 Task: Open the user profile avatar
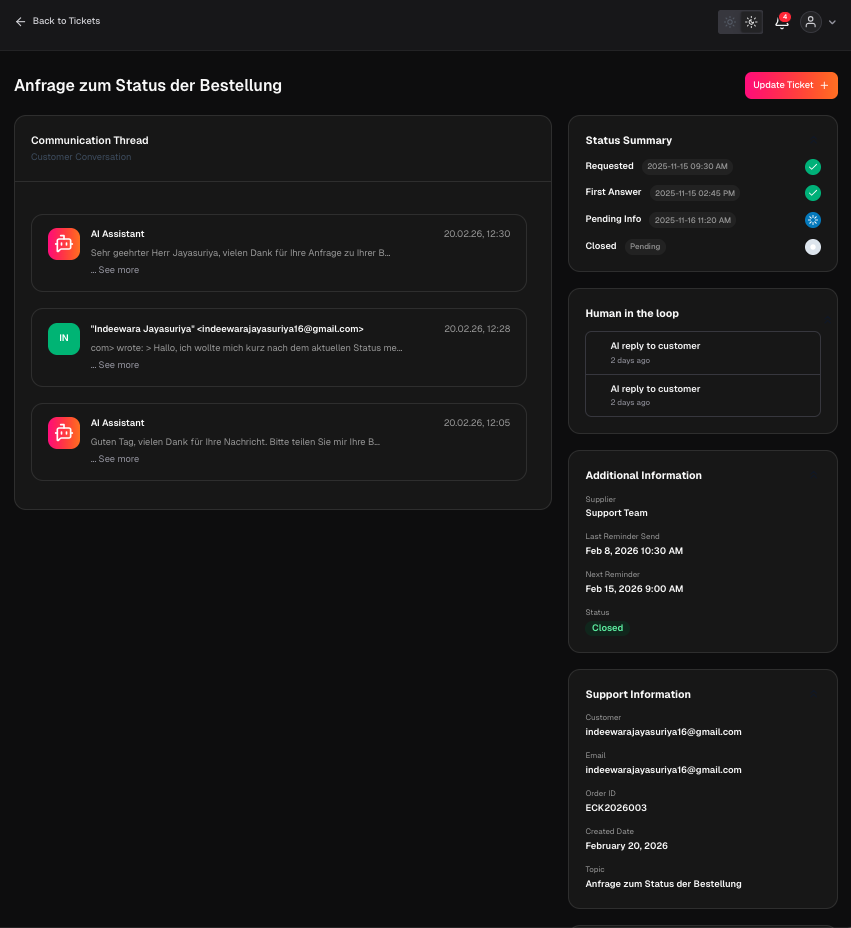point(811,22)
